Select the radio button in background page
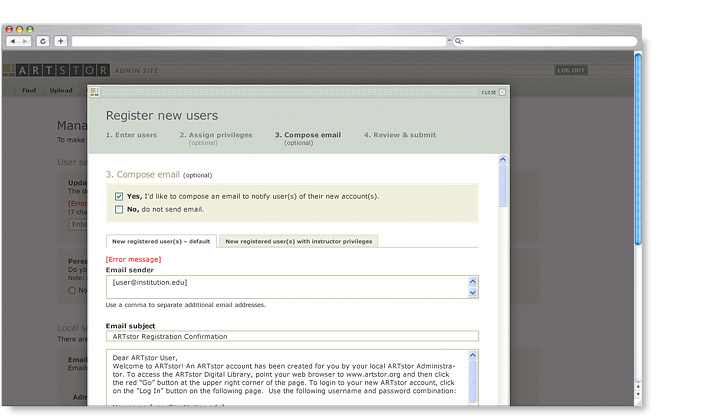This screenshot has width=715, height=420. (72, 290)
